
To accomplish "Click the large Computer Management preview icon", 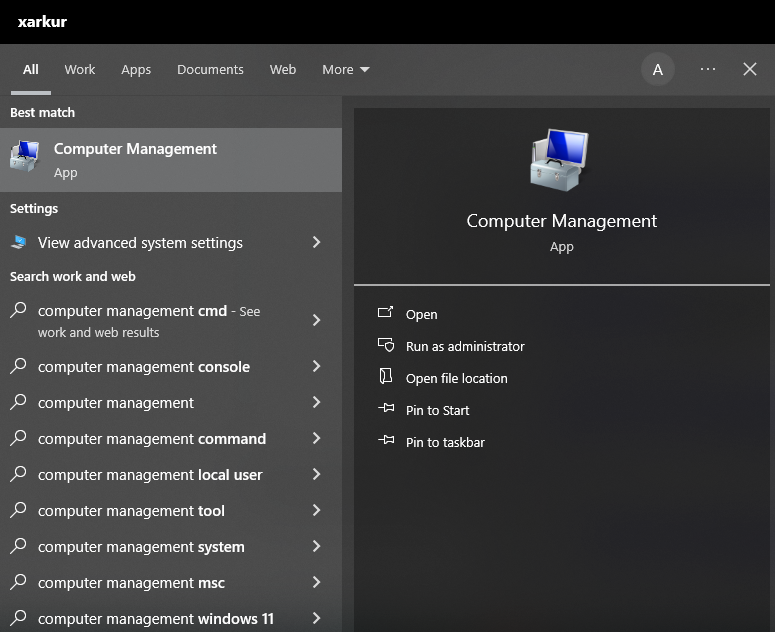I will click(560, 160).
